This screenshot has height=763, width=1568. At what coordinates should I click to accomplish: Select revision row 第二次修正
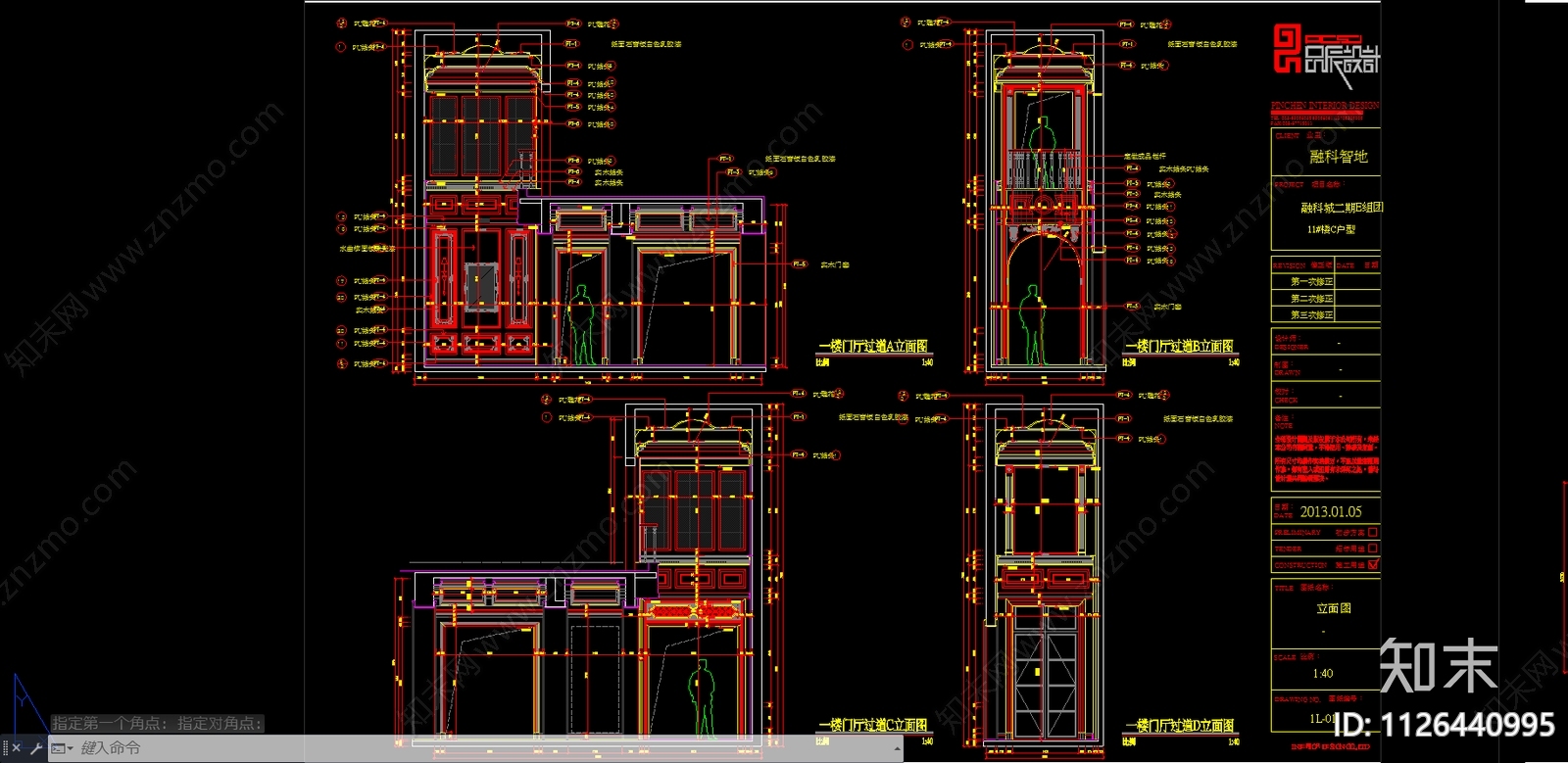click(x=1311, y=299)
